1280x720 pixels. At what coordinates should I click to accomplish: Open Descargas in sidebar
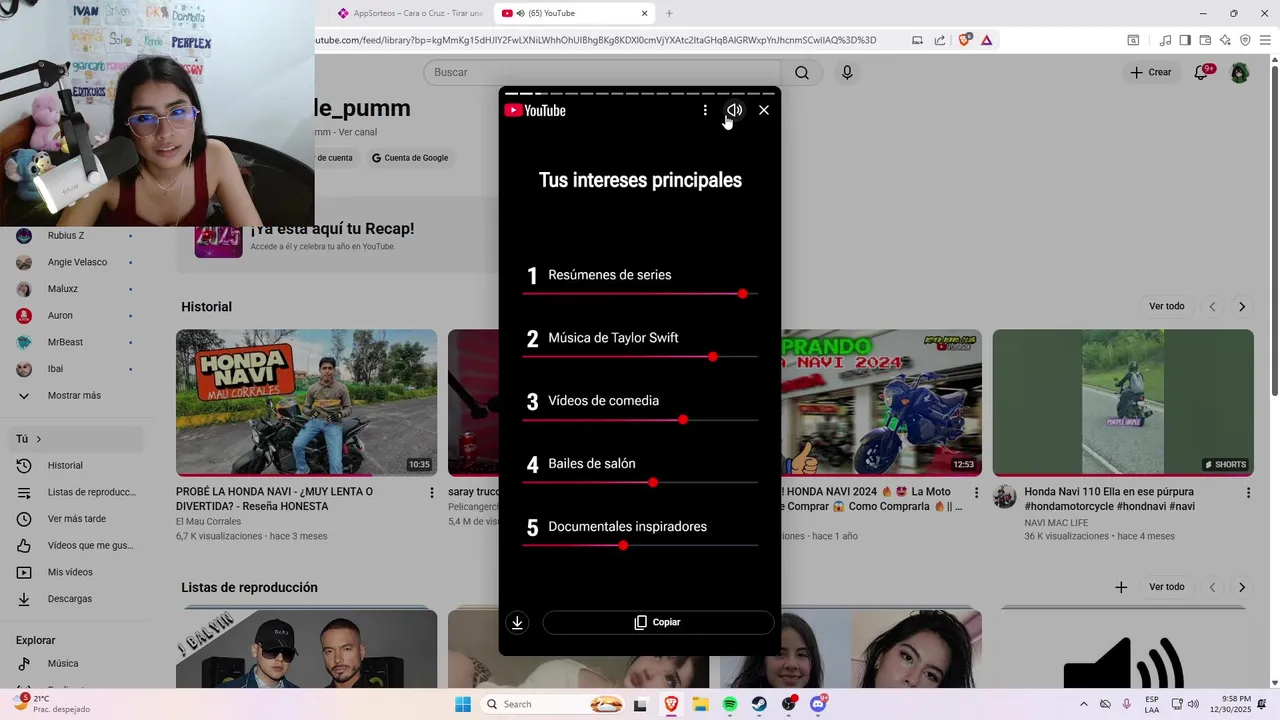tap(76, 599)
